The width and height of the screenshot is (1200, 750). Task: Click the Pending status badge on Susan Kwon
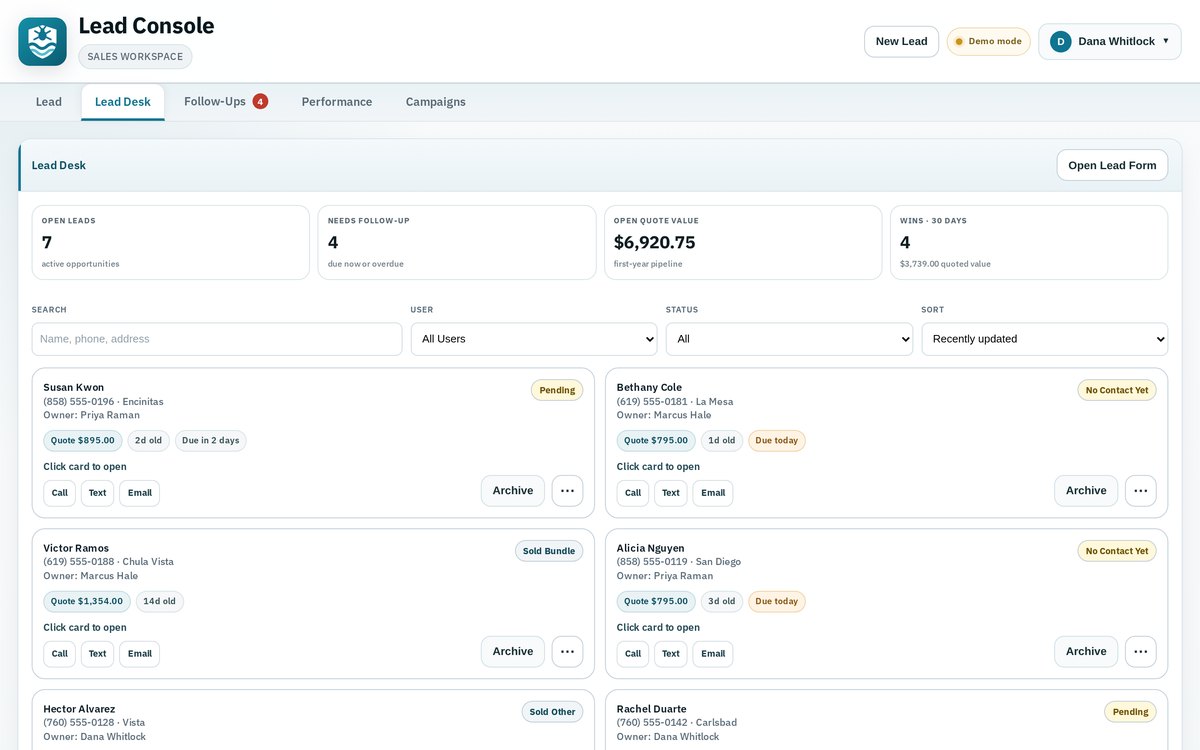[557, 390]
